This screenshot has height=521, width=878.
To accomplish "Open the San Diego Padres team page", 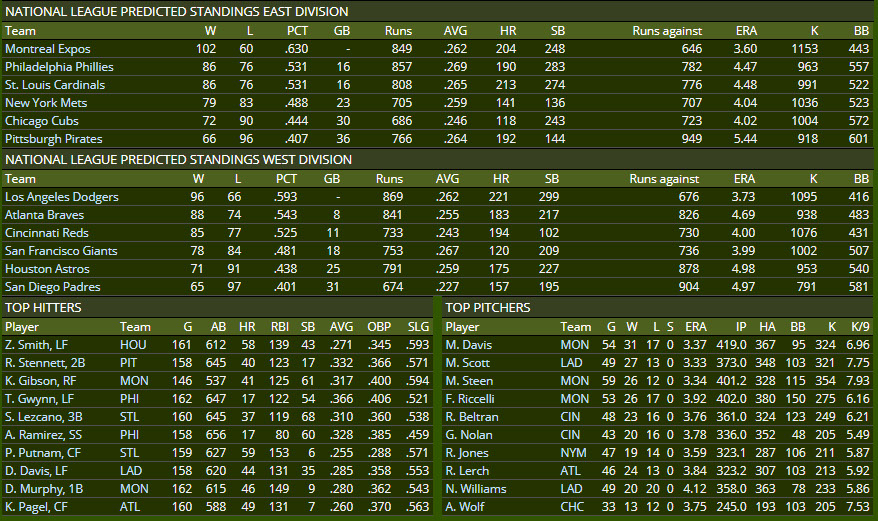I will tap(51, 287).
